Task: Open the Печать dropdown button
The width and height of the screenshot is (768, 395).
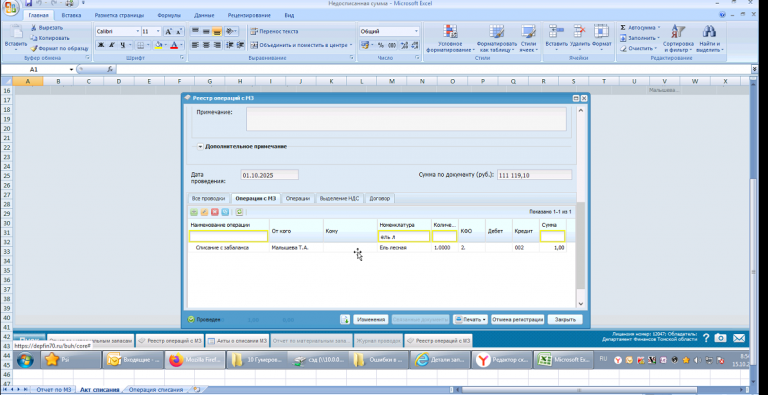Action: [x=471, y=320]
